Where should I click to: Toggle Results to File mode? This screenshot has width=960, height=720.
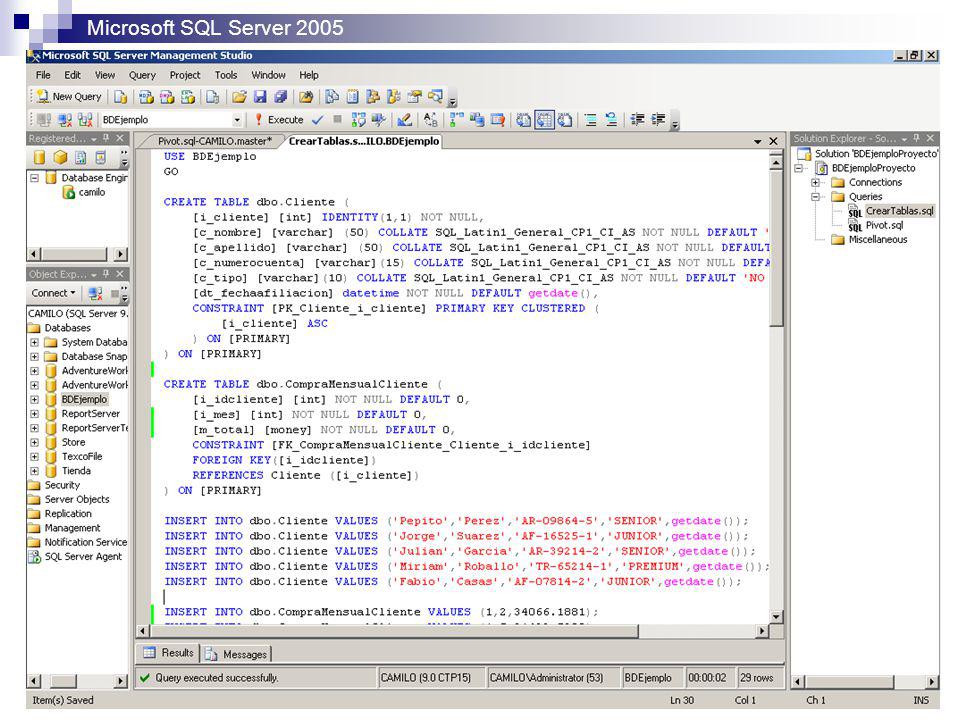pyautogui.click(x=565, y=119)
